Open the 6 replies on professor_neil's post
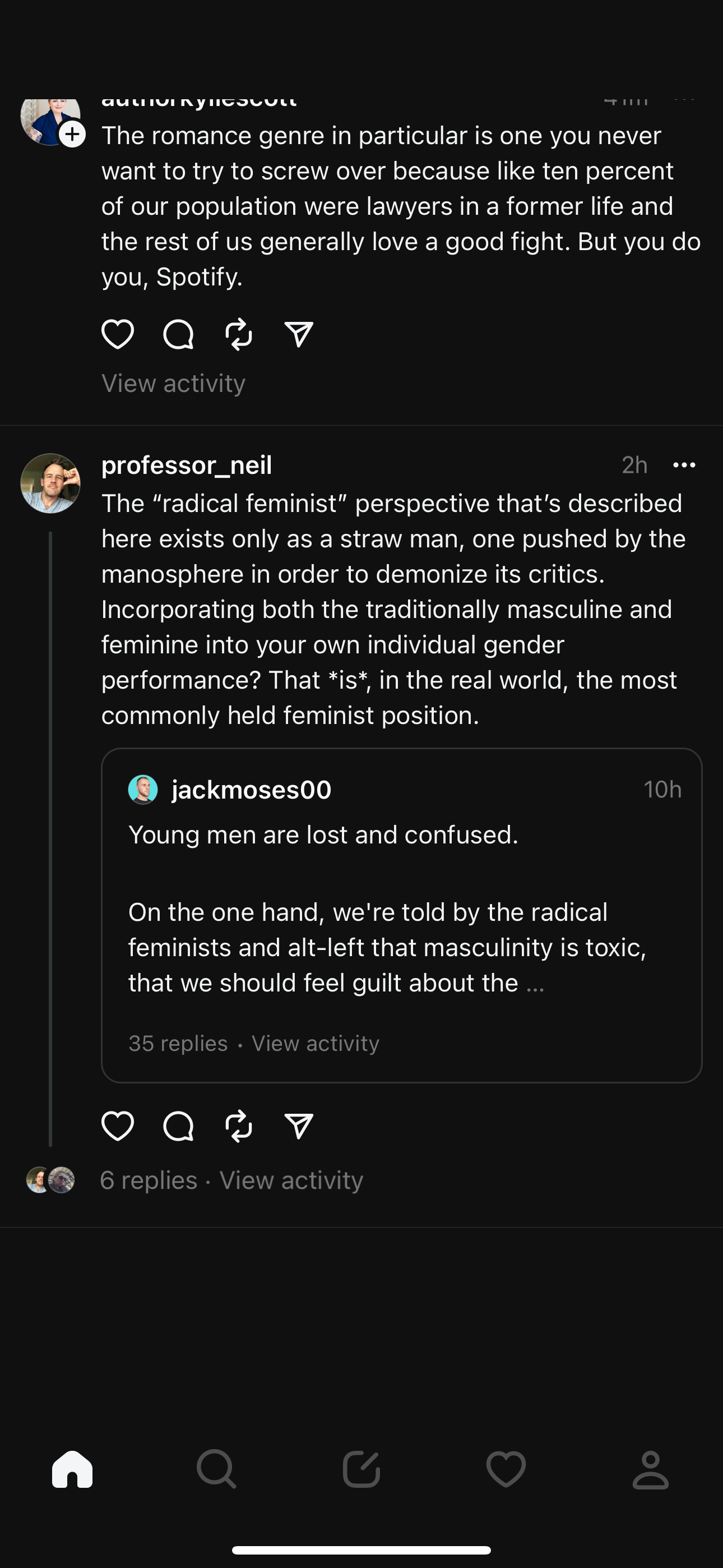This screenshot has width=723, height=1568. pyautogui.click(x=149, y=1180)
